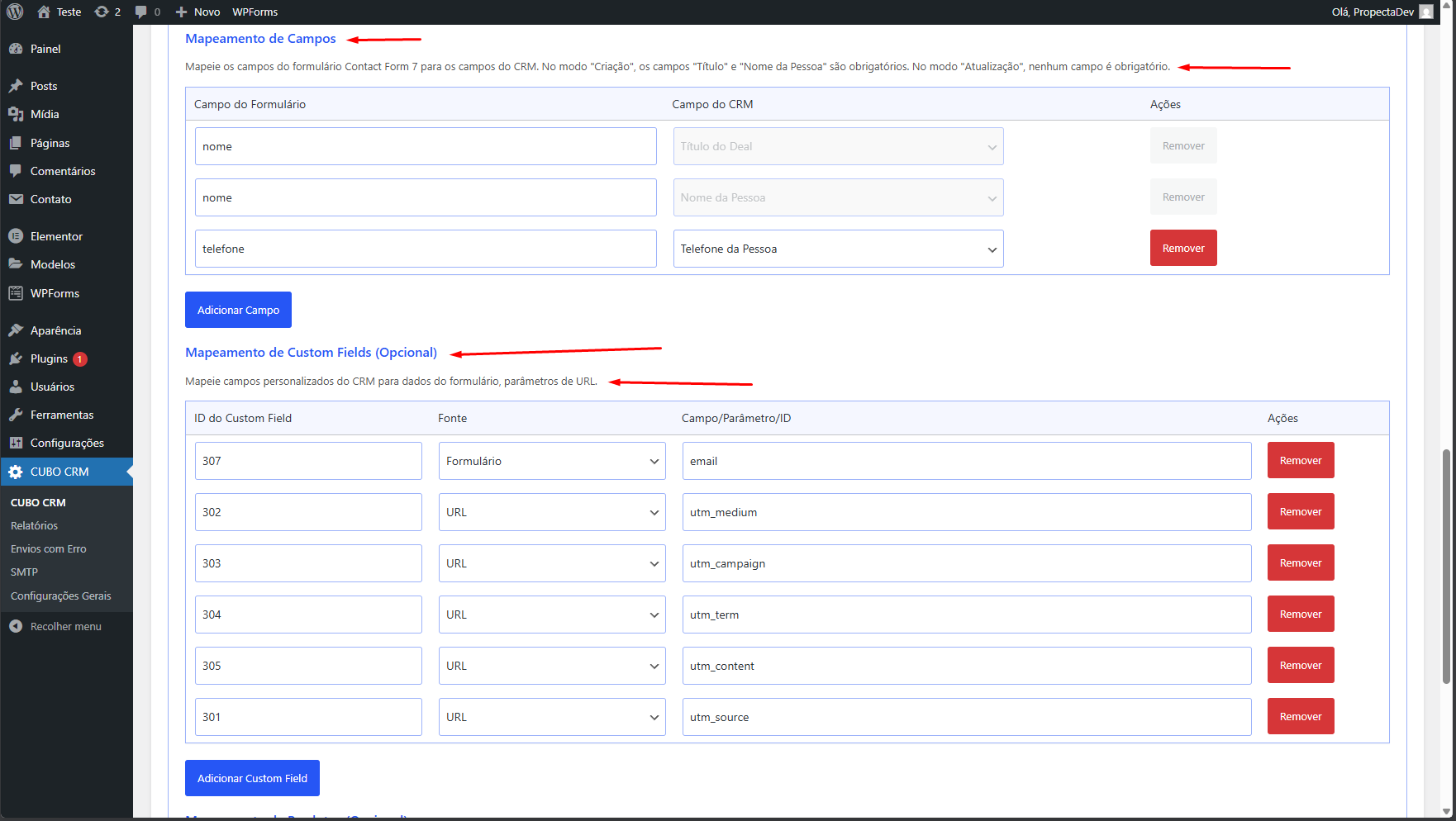This screenshot has height=821, width=1456.
Task: Click the comments bubble icon in admin bar
Action: pos(141,12)
